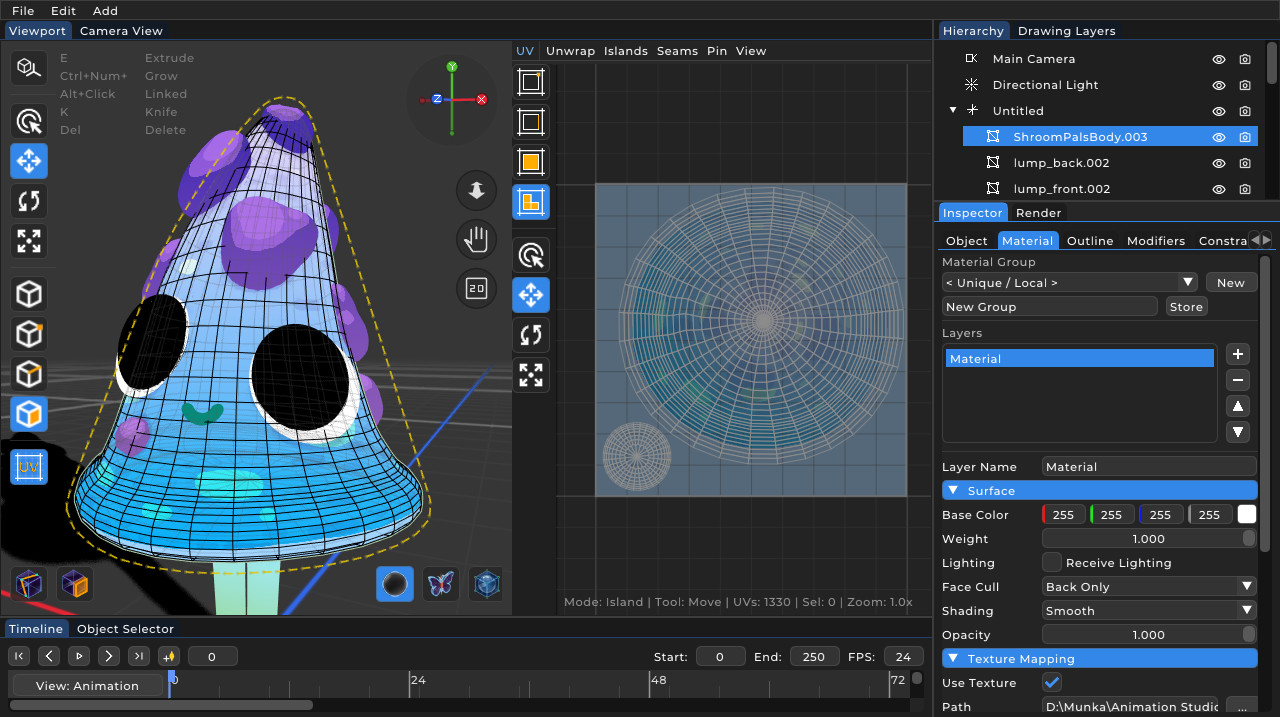The height and width of the screenshot is (717, 1280).
Task: Activate the Move tool in the UV editor
Action: [x=531, y=295]
